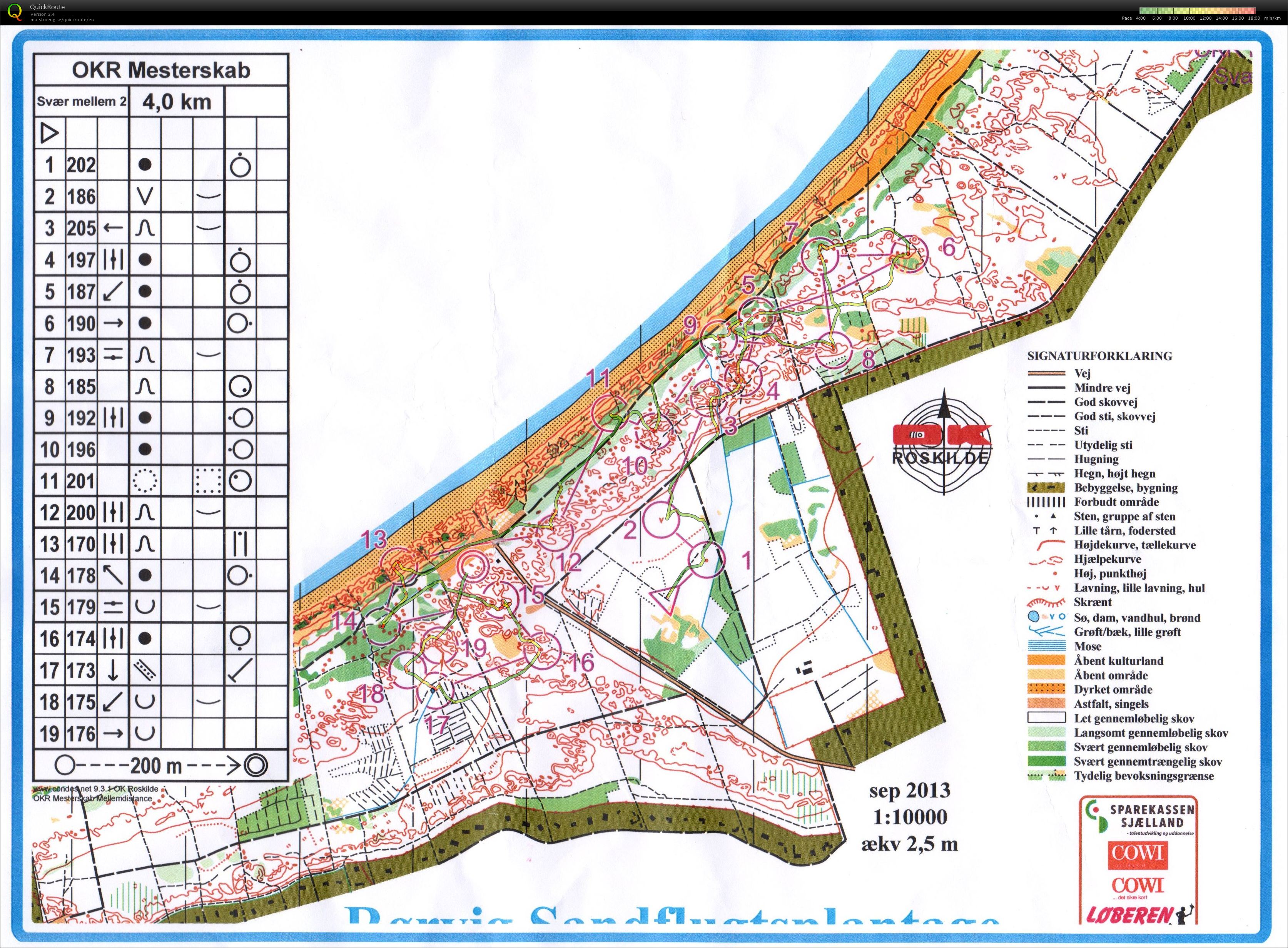Click control code 202 in row 1

pyautogui.click(x=81, y=165)
